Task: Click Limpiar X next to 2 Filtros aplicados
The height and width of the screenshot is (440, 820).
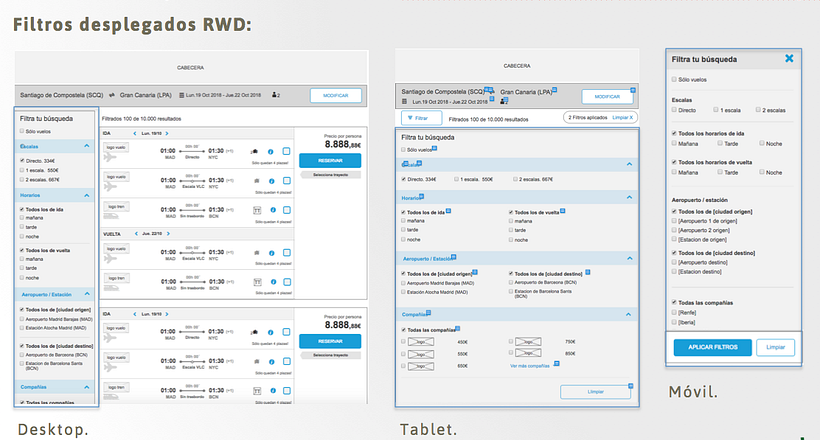Action: (x=622, y=118)
